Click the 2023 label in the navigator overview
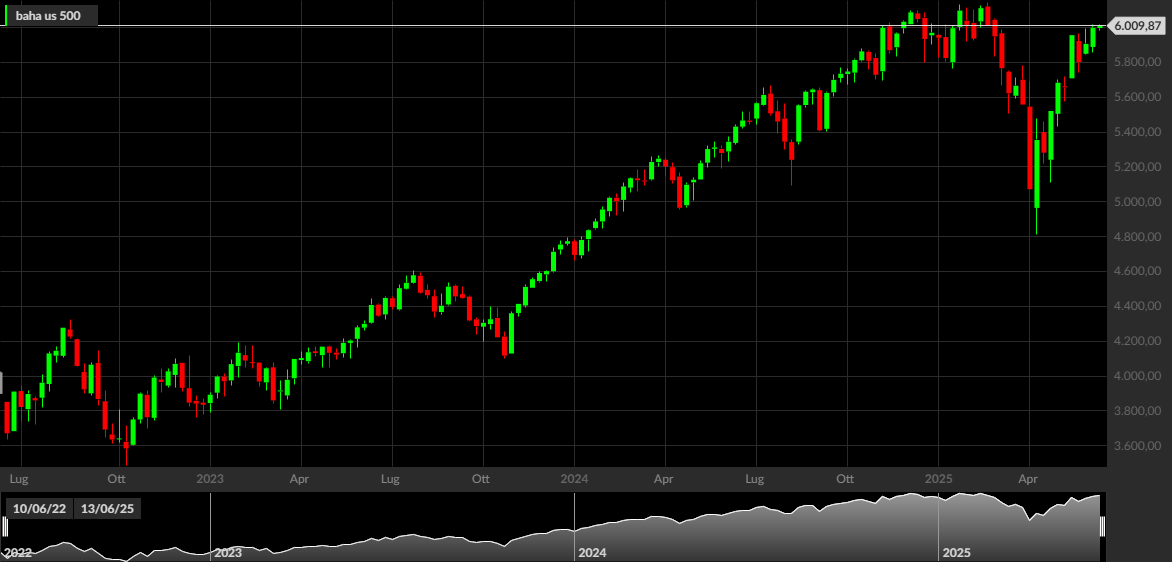 [228, 553]
